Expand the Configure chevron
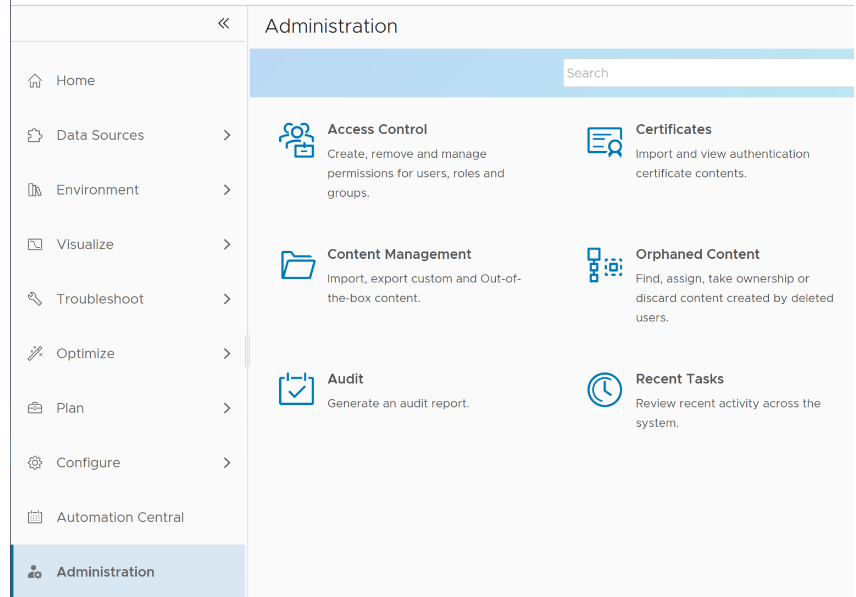856x597 pixels. pyautogui.click(x=227, y=463)
